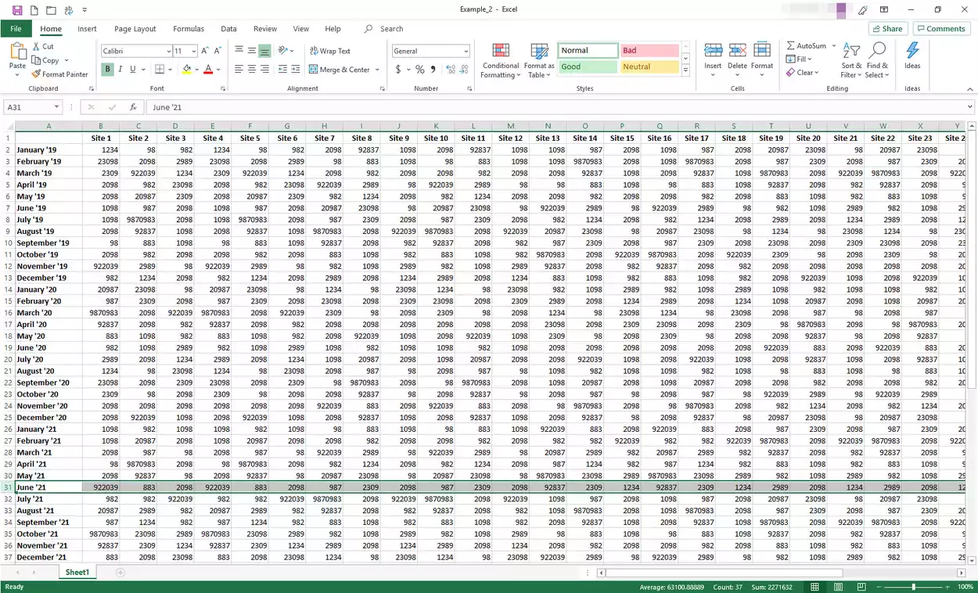Screen dimensions: 978x593
Task: Open the font name dropdown showing Calibri
Action: coord(165,51)
